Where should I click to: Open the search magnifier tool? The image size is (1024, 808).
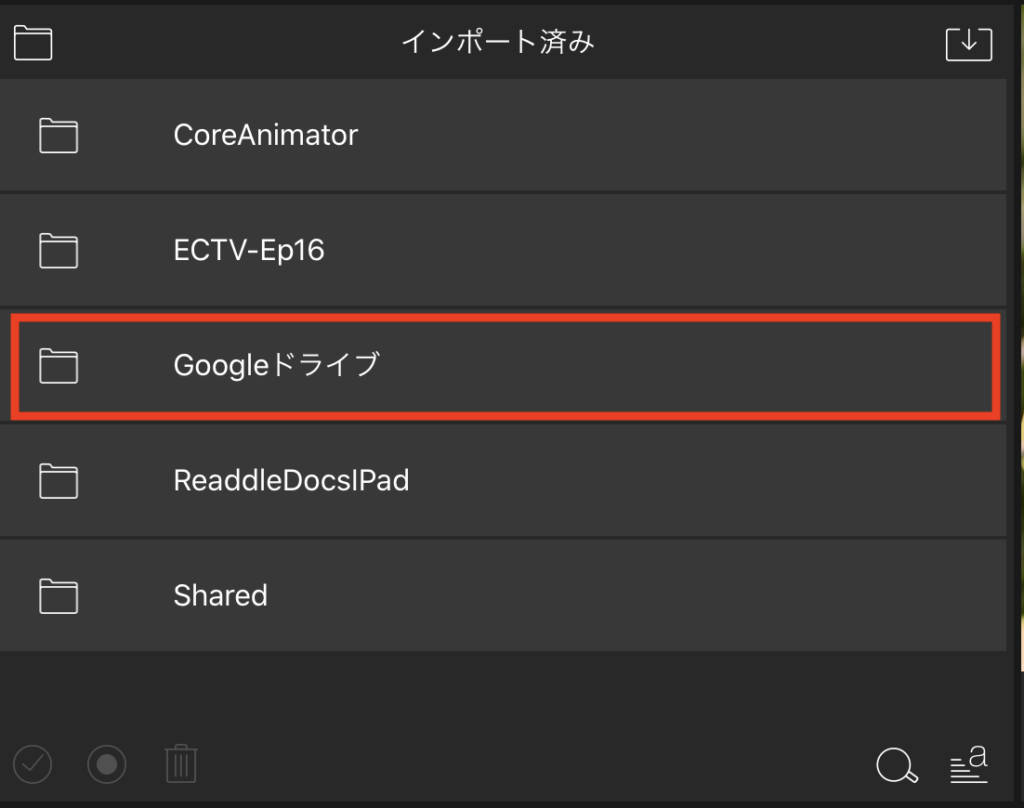tap(896, 766)
